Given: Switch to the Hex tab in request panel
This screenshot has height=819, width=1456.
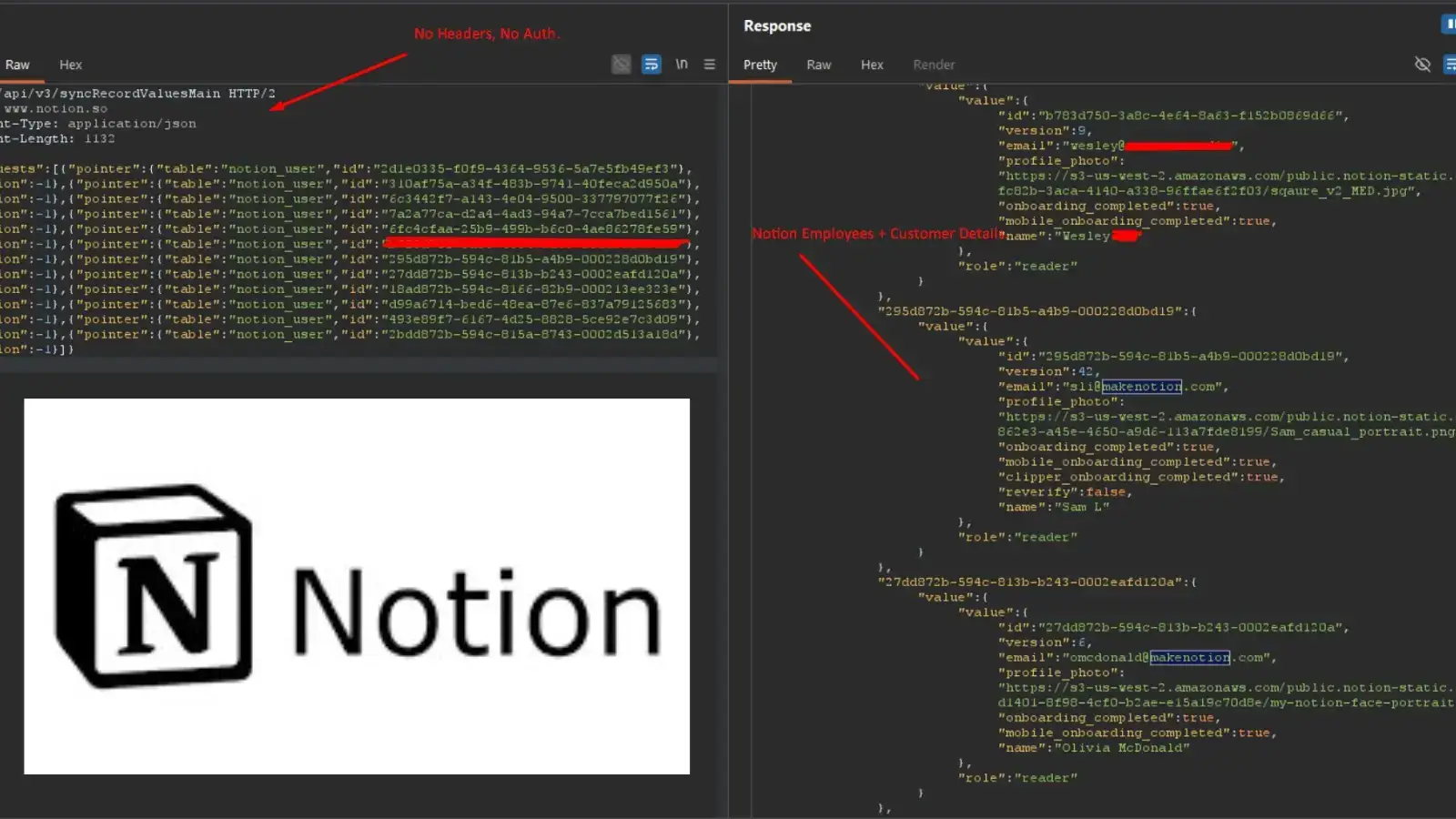Looking at the screenshot, I should click(x=70, y=64).
